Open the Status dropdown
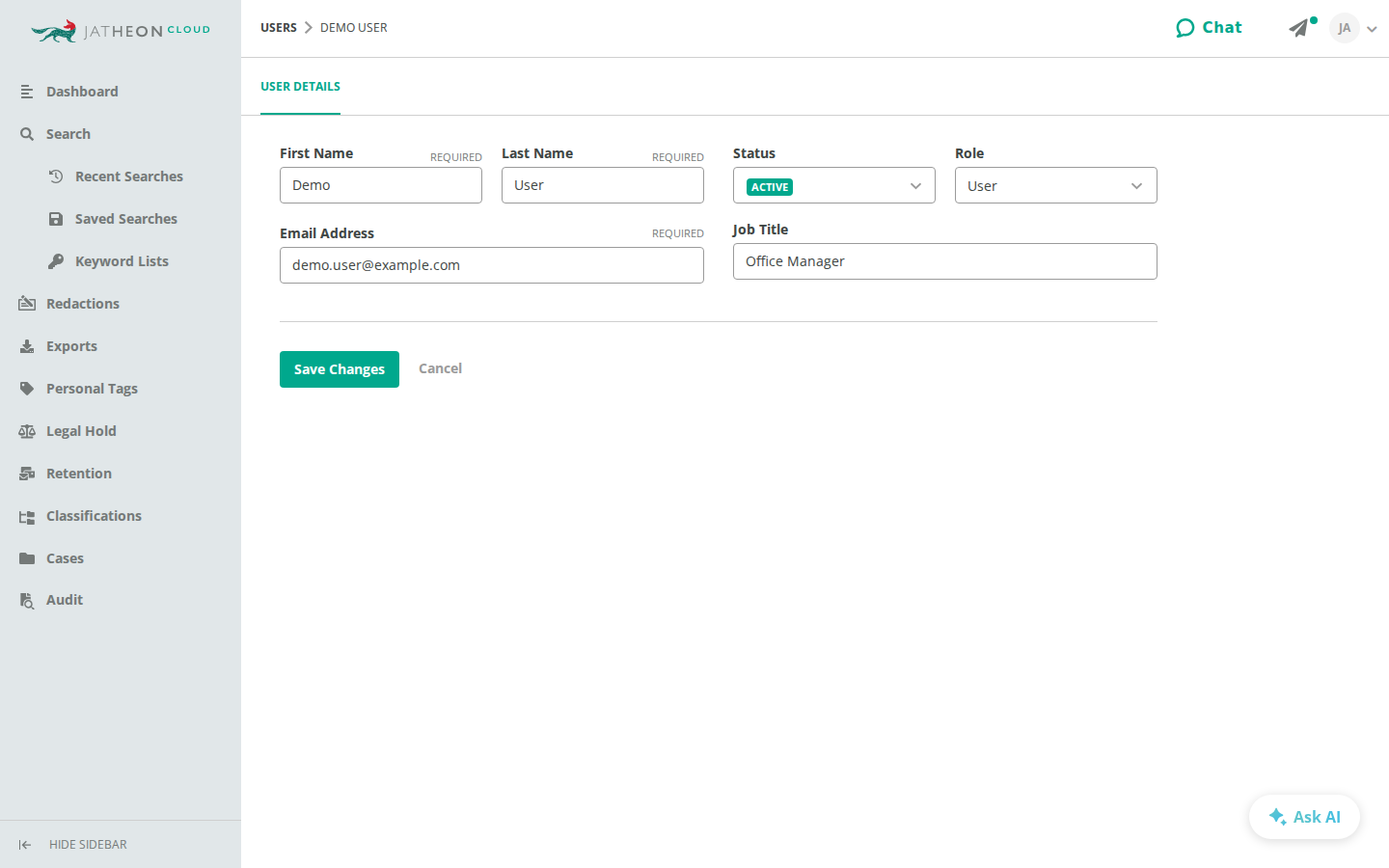This screenshot has width=1389, height=868. coord(834,185)
